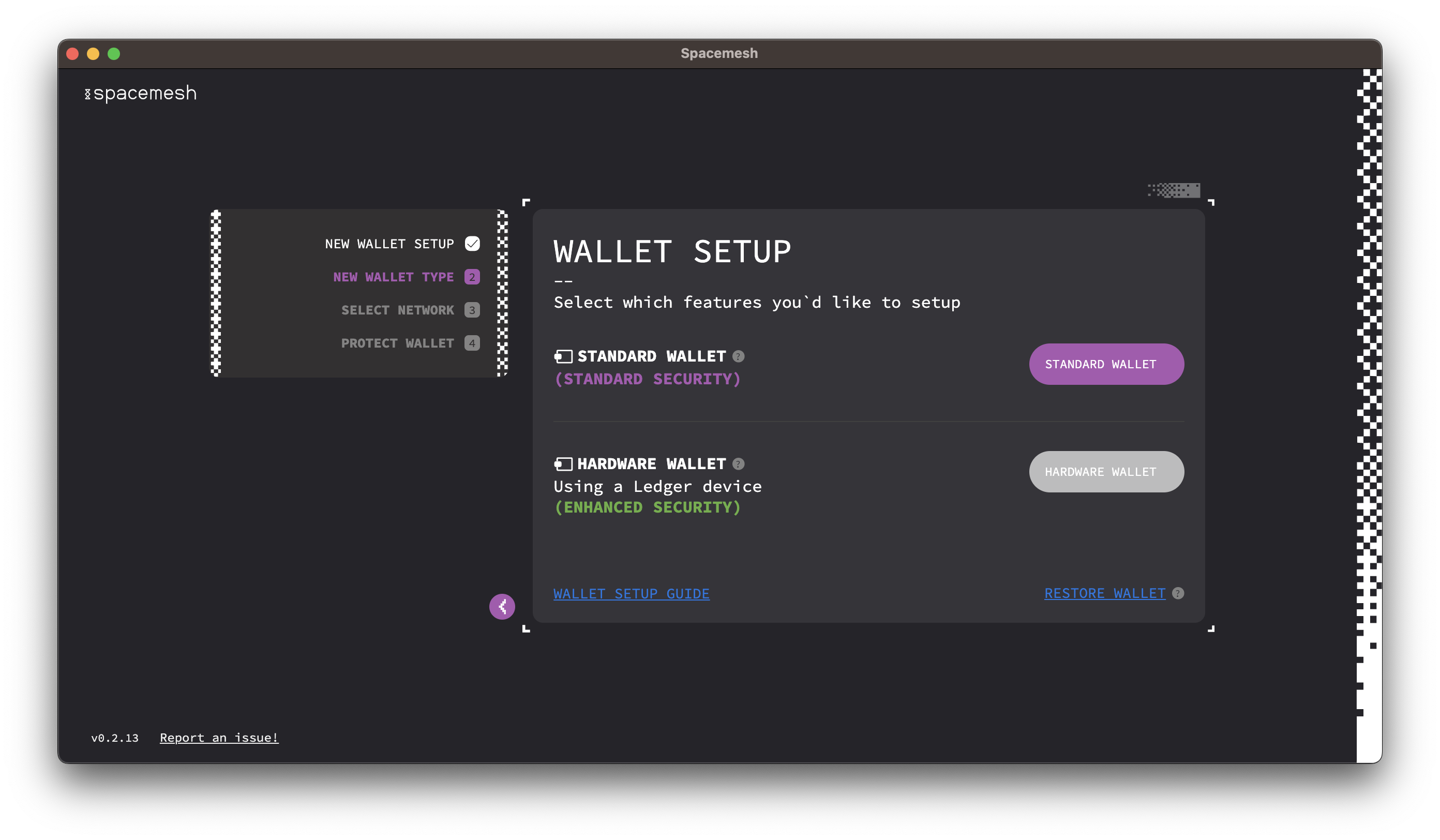1440x840 pixels.
Task: Click the wallet icon before Standard Wallet heading
Action: (x=563, y=356)
